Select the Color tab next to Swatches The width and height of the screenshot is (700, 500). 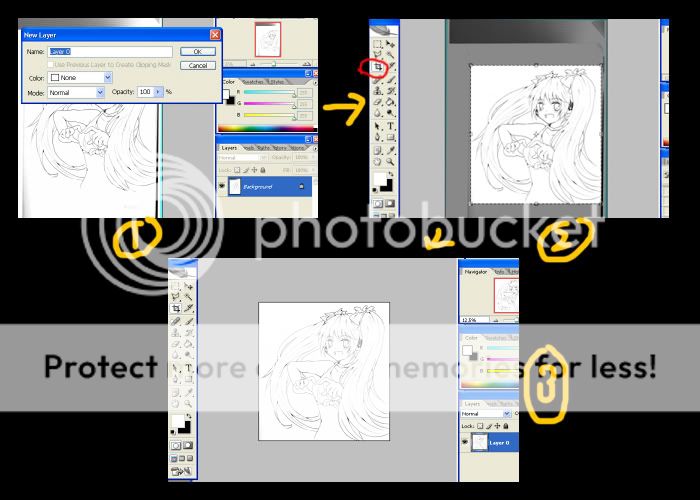(229, 82)
